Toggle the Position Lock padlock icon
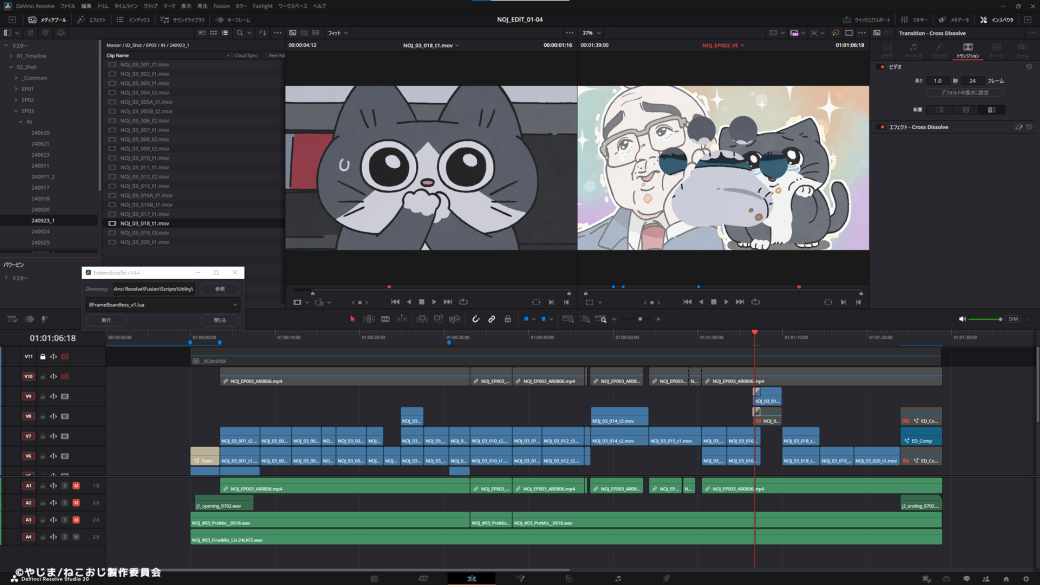1040x585 pixels. 507,319
